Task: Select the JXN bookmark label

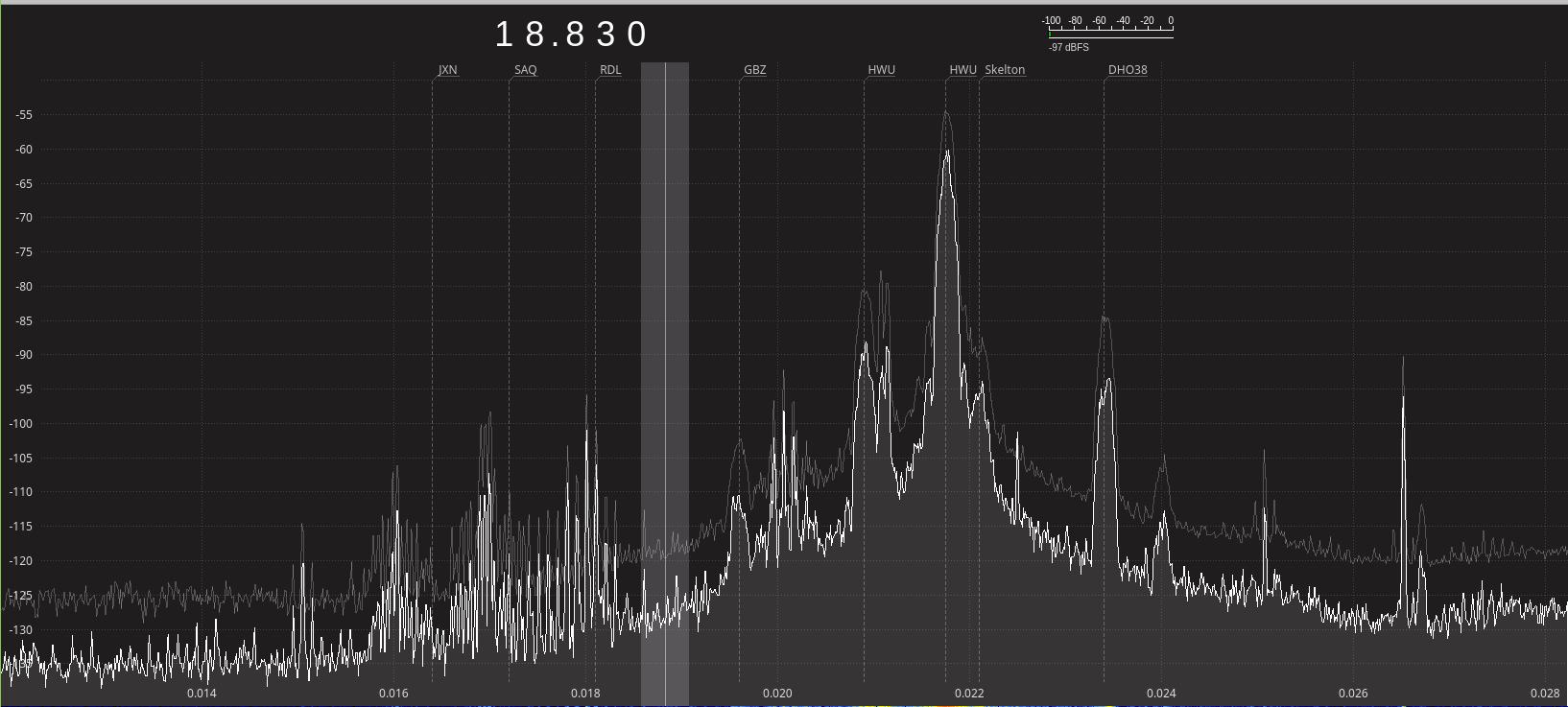Action: pyautogui.click(x=447, y=70)
